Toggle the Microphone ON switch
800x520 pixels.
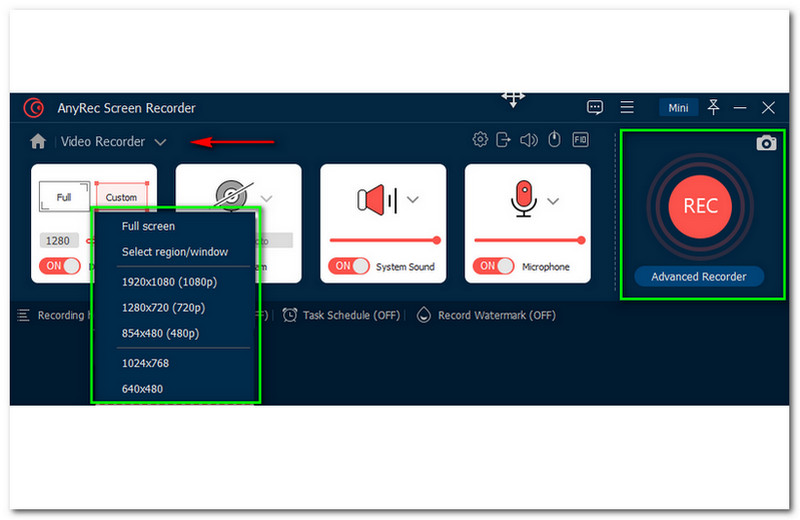click(493, 266)
